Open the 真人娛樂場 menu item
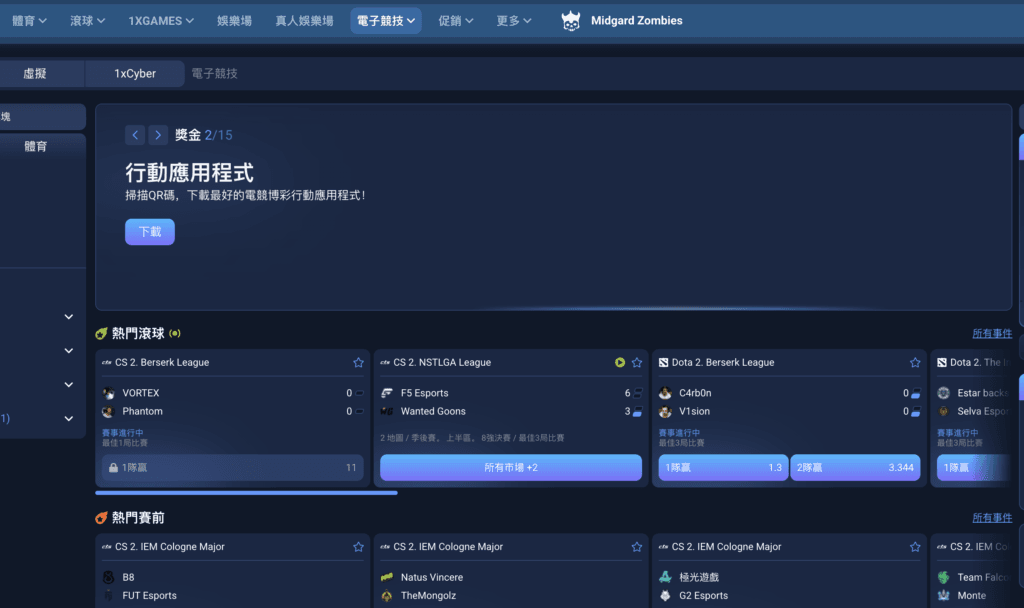Viewport: 1024px width, 608px height. coord(304,21)
